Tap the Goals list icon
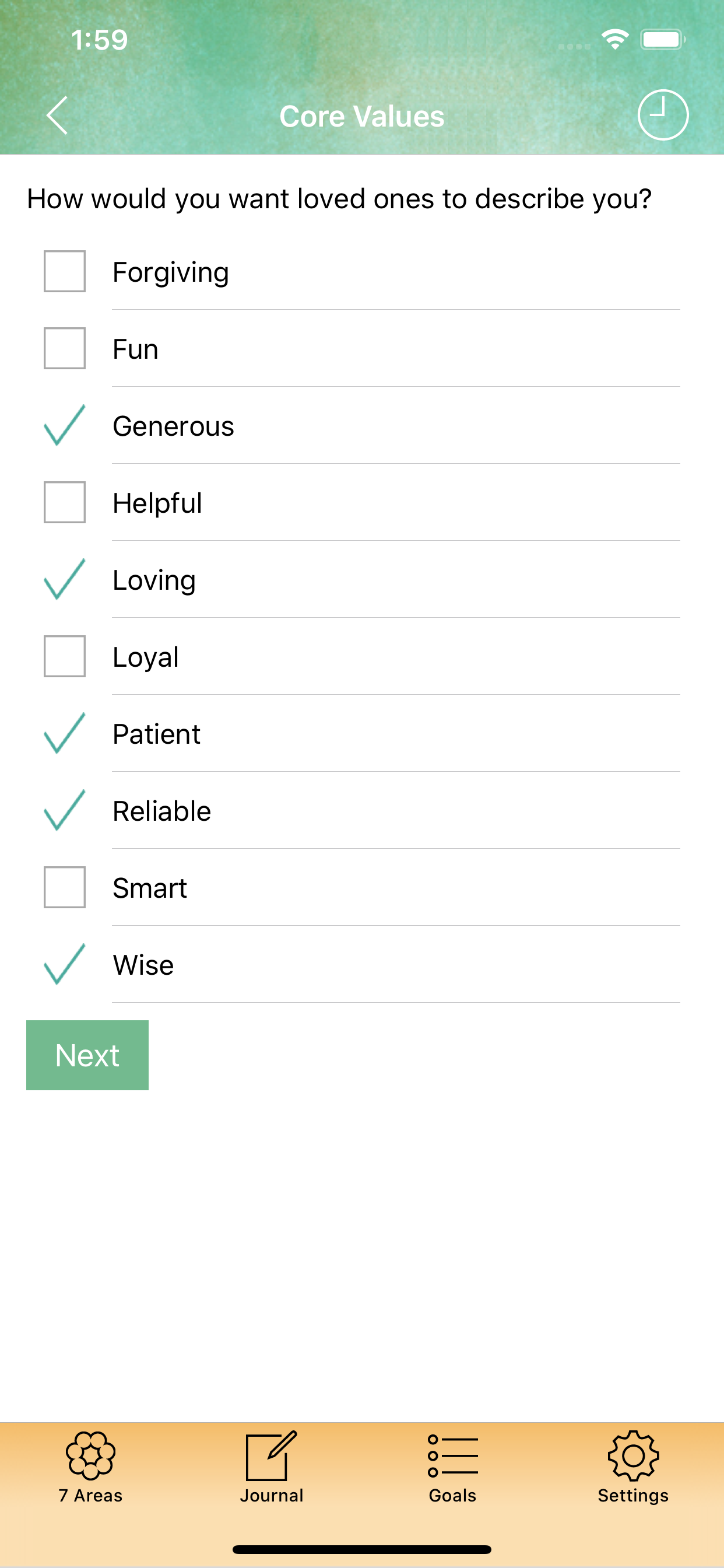Image resolution: width=724 pixels, height=1568 pixels. tap(452, 1455)
